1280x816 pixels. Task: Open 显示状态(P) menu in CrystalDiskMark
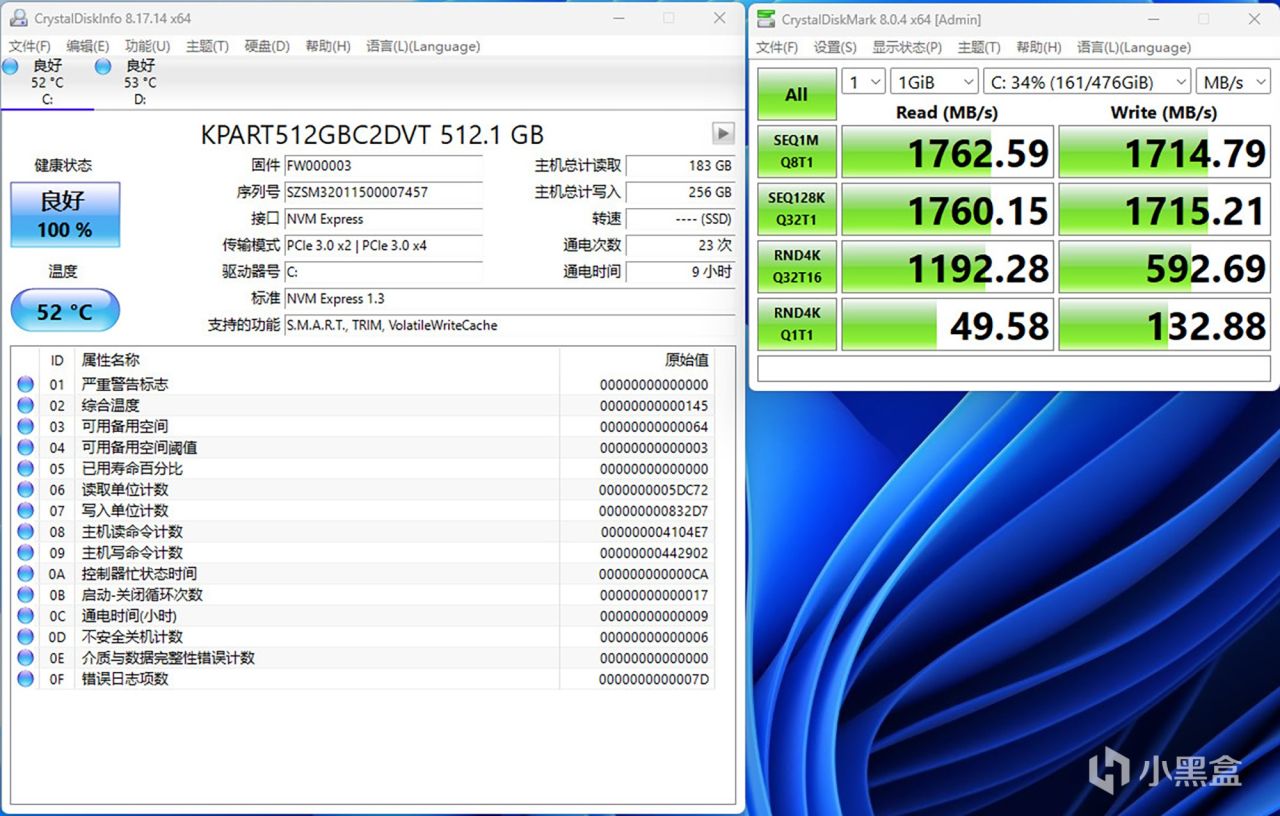[907, 47]
